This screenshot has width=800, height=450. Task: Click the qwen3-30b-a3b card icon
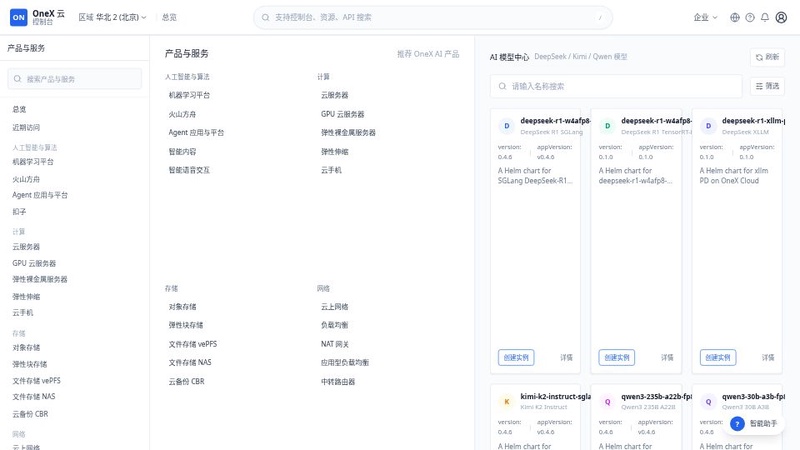coord(708,402)
